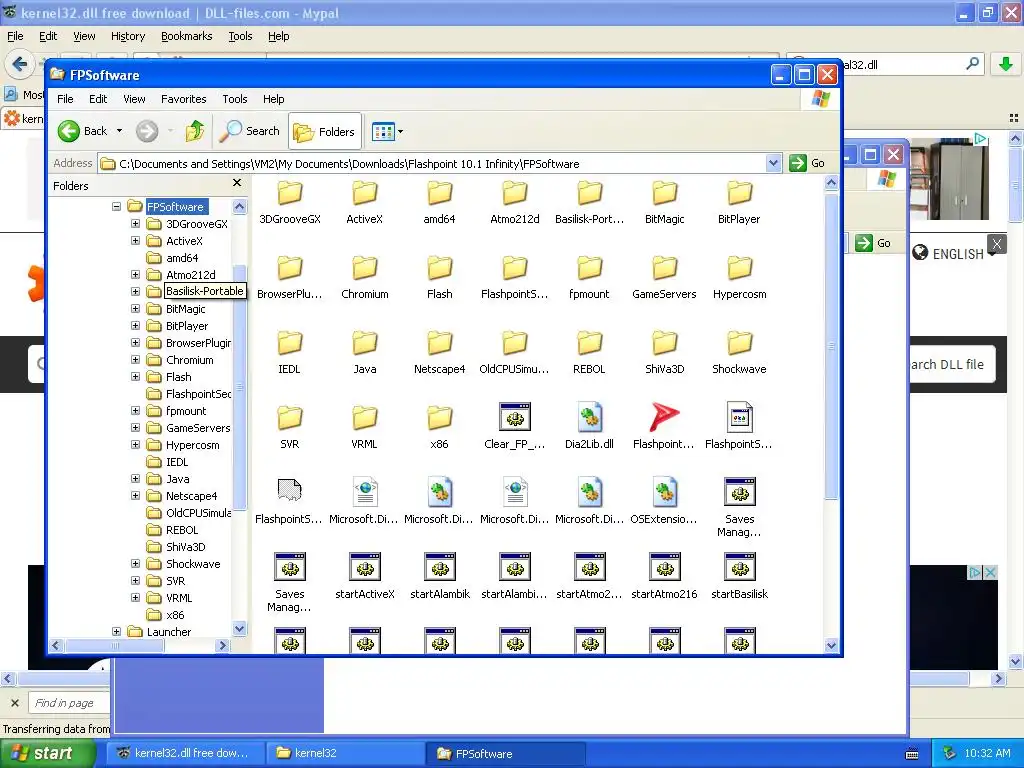This screenshot has width=1024, height=768.
Task: Close the Folders side pane
Action: (237, 184)
